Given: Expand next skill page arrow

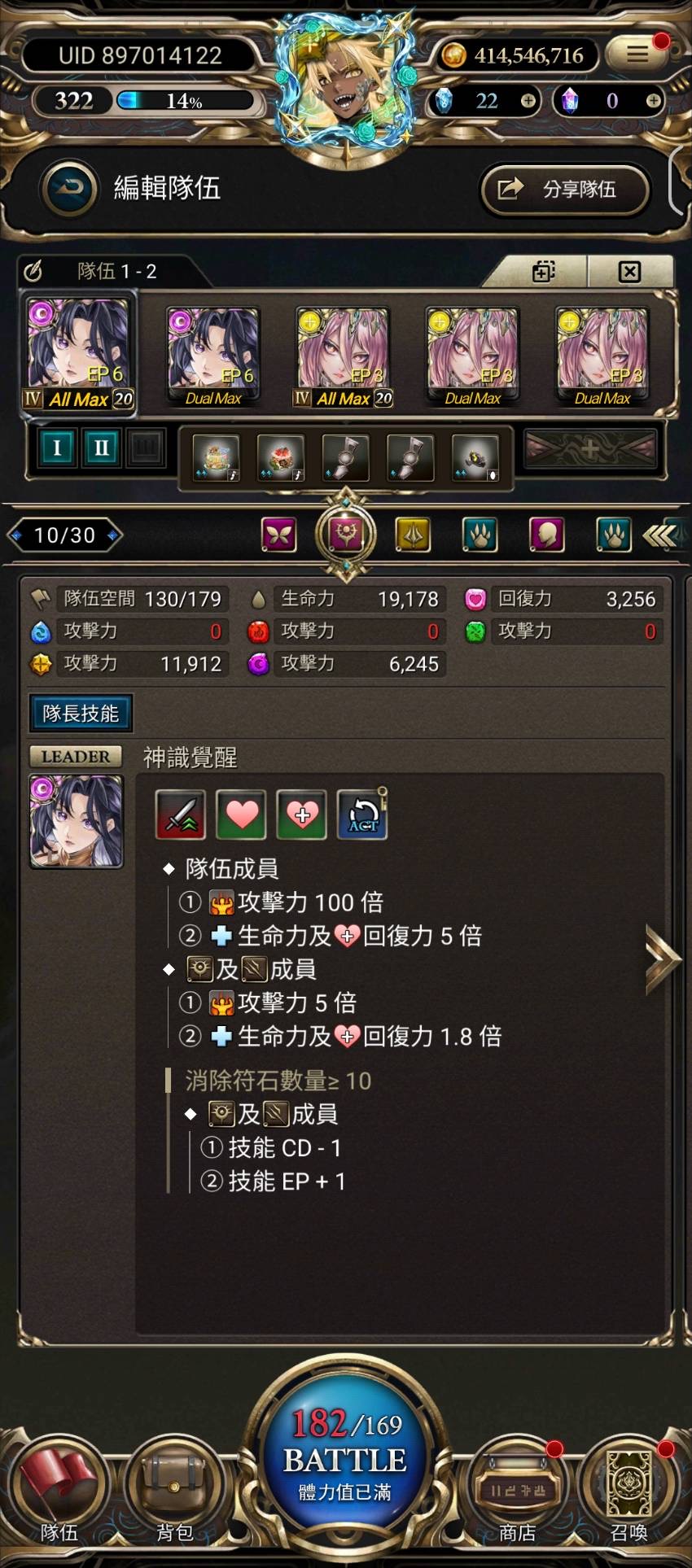Looking at the screenshot, I should [x=662, y=959].
